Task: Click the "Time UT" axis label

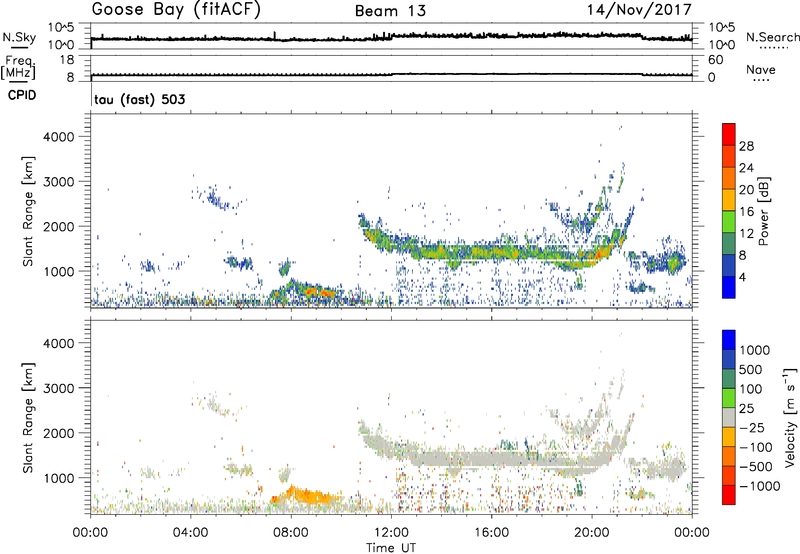Action: tap(391, 548)
